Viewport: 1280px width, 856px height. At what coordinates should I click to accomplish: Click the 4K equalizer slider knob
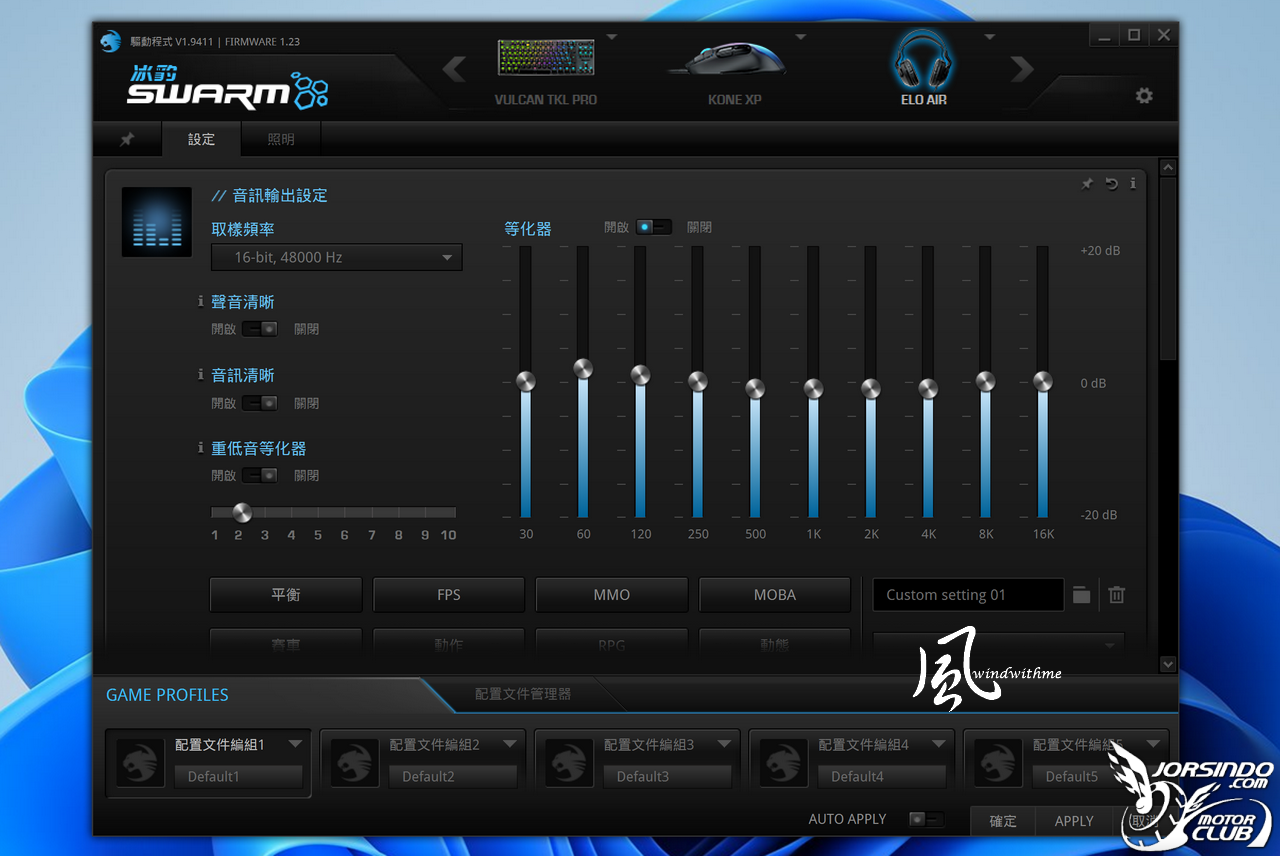tap(928, 388)
